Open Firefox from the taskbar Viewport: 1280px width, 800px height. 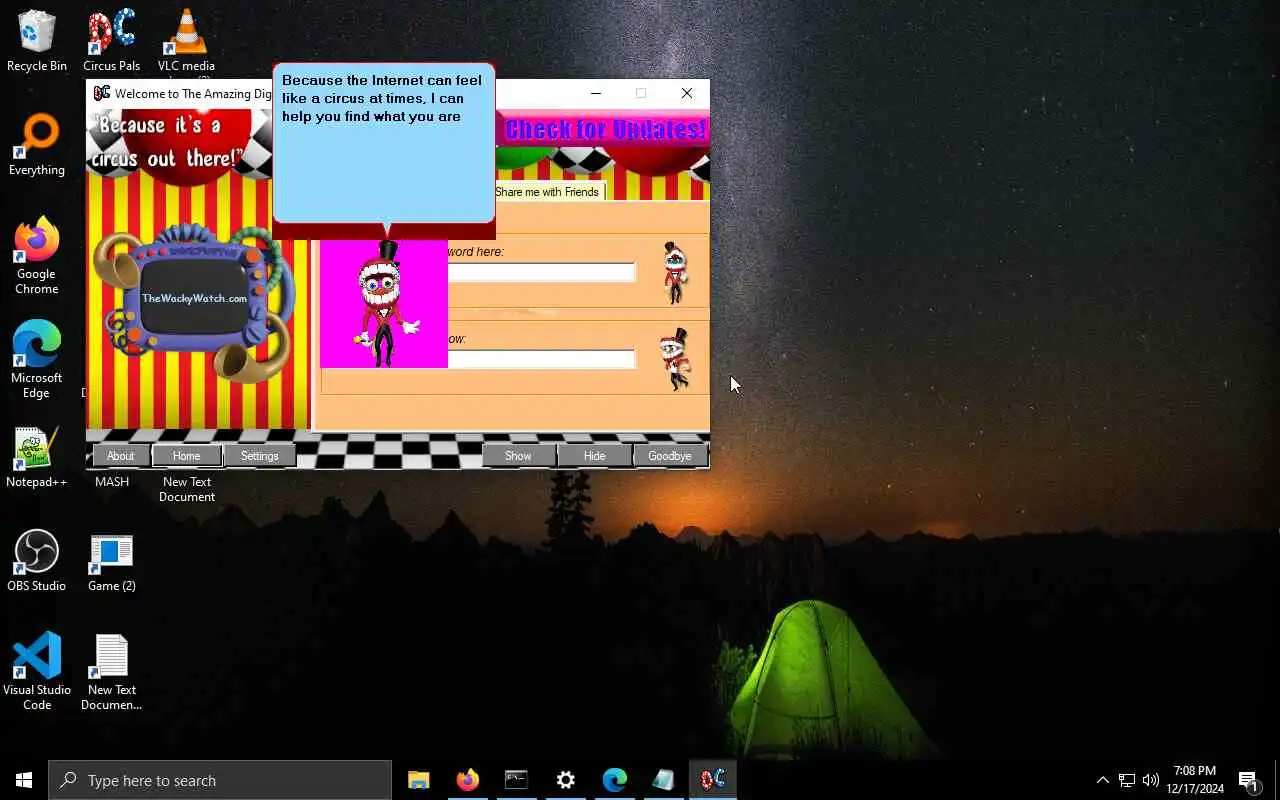coord(467,780)
